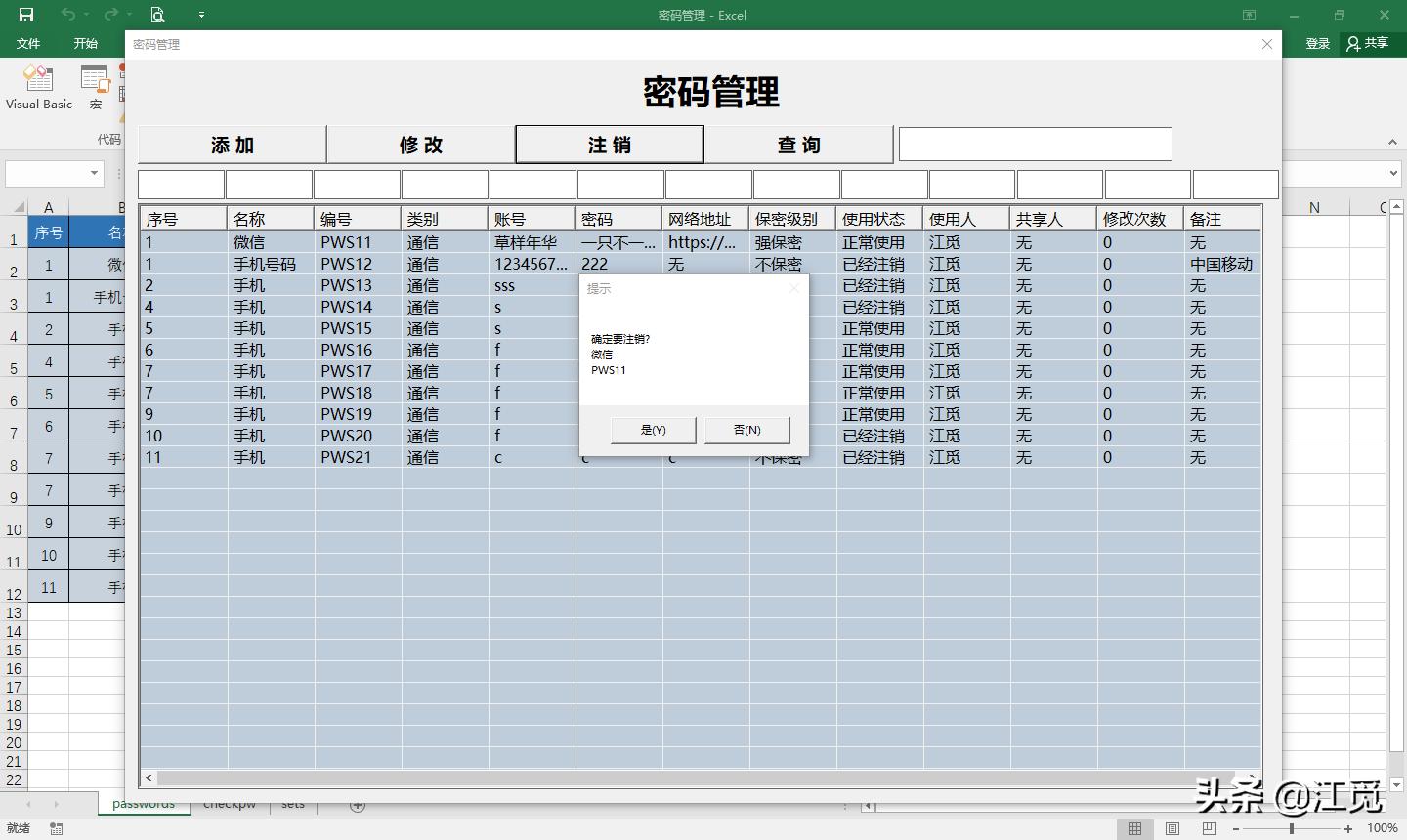Click the Save icon in Quick Access Toolbar
This screenshot has width=1407, height=840.
point(26,15)
